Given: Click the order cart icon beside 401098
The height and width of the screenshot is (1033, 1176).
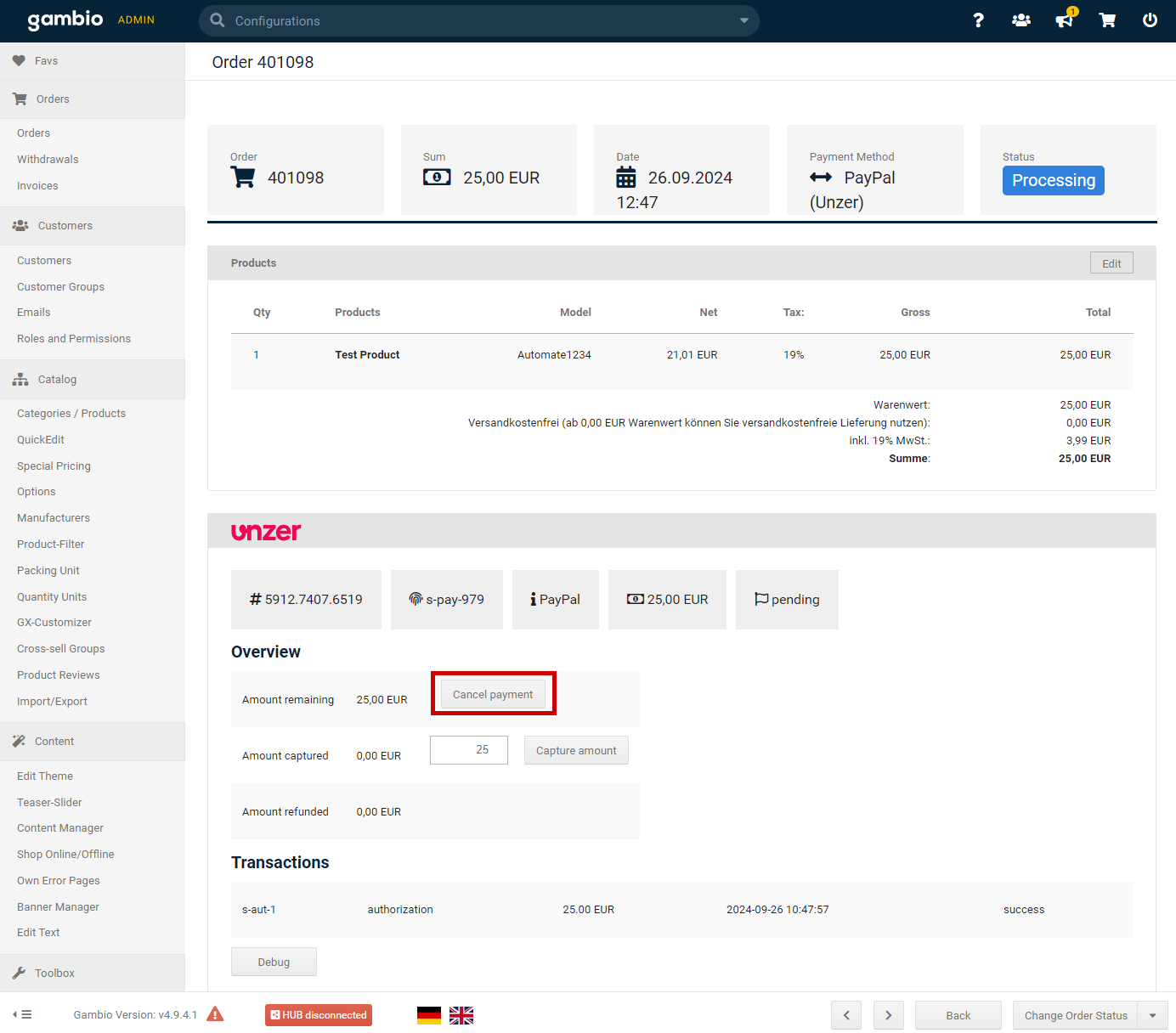Looking at the screenshot, I should point(242,178).
